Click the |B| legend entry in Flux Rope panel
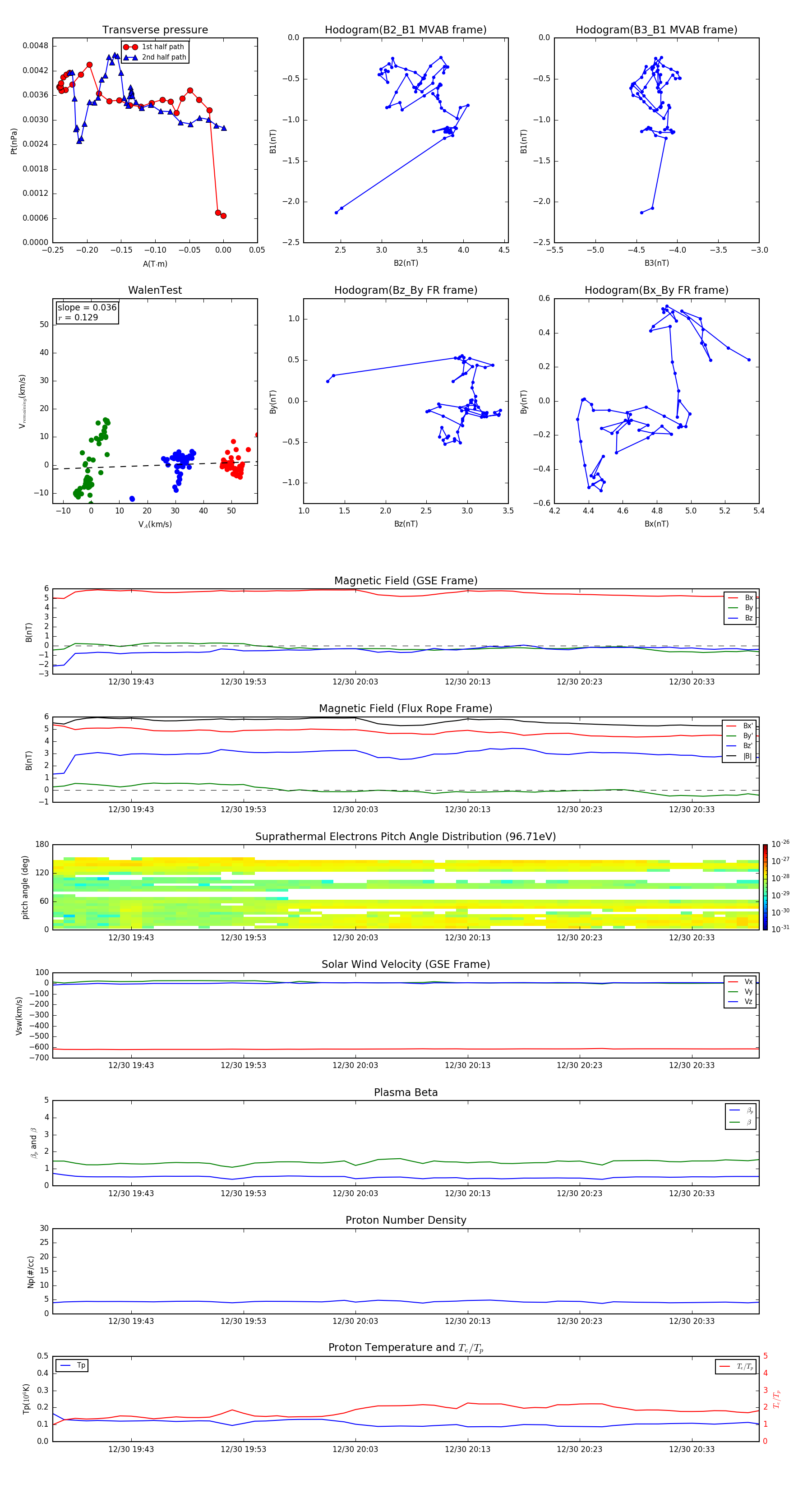Screen dimensions: 812x1489 740,756
